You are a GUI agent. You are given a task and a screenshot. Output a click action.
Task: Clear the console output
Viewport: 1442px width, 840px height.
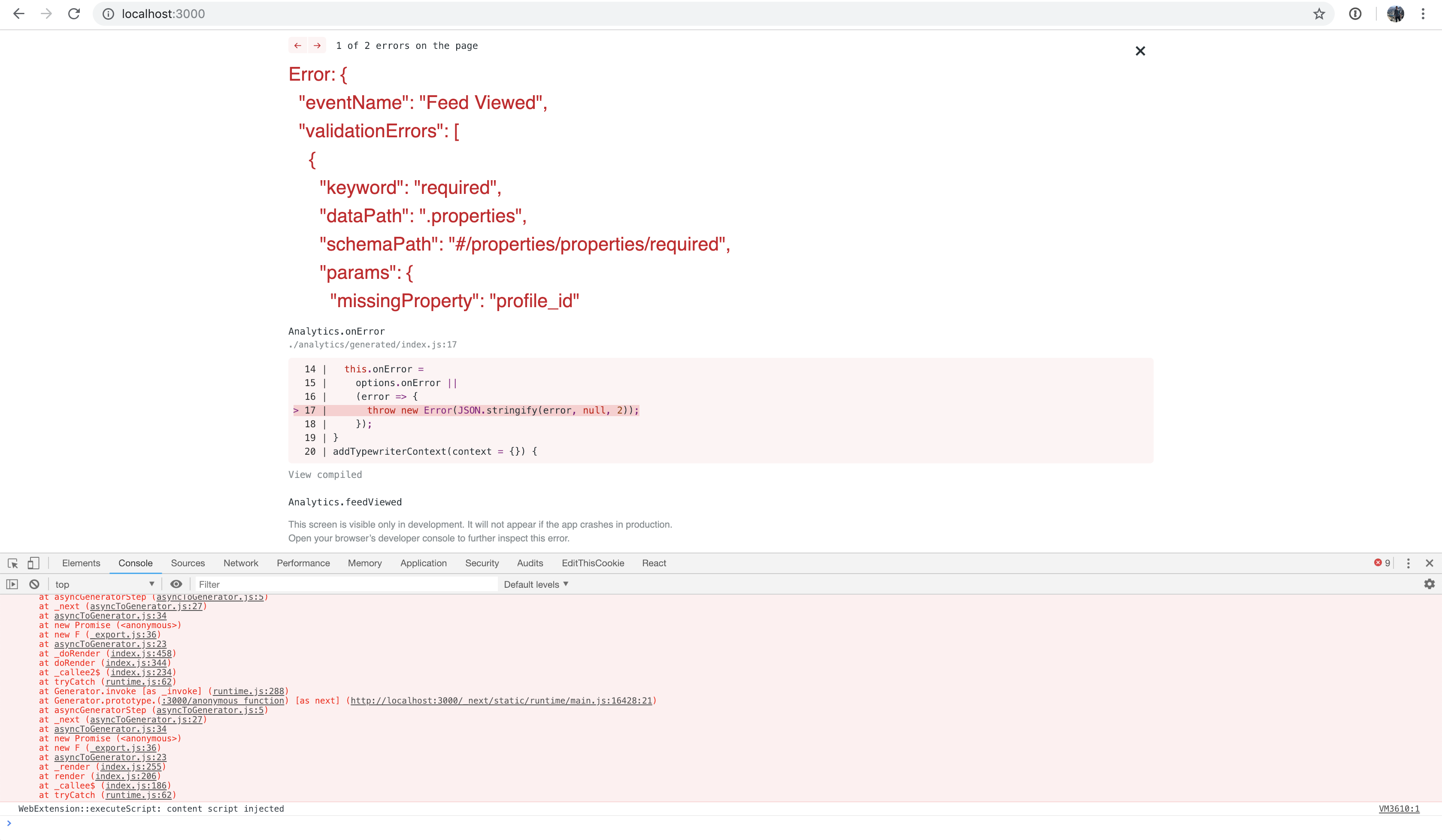[x=34, y=584]
